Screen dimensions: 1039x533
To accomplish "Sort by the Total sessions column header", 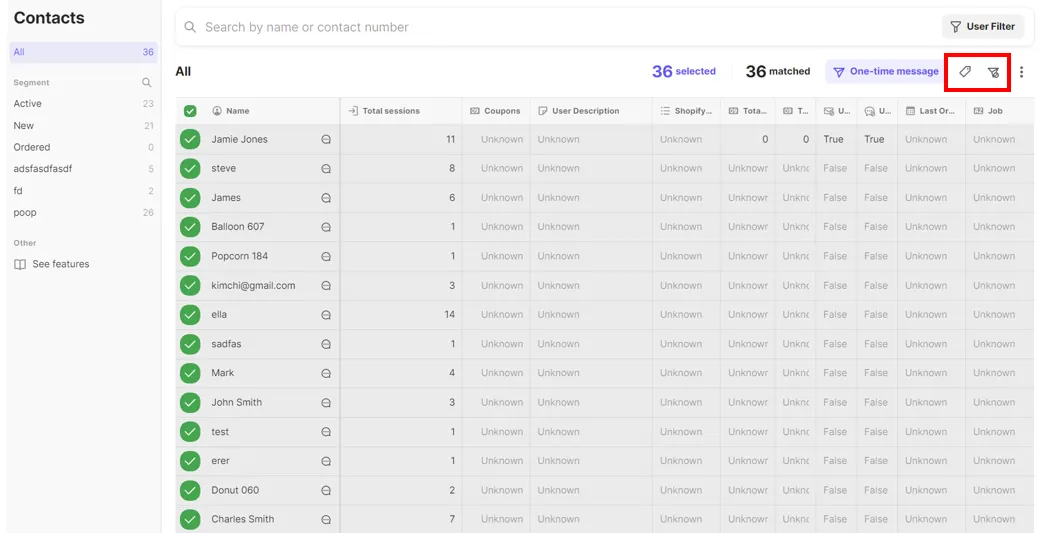I will (x=391, y=111).
